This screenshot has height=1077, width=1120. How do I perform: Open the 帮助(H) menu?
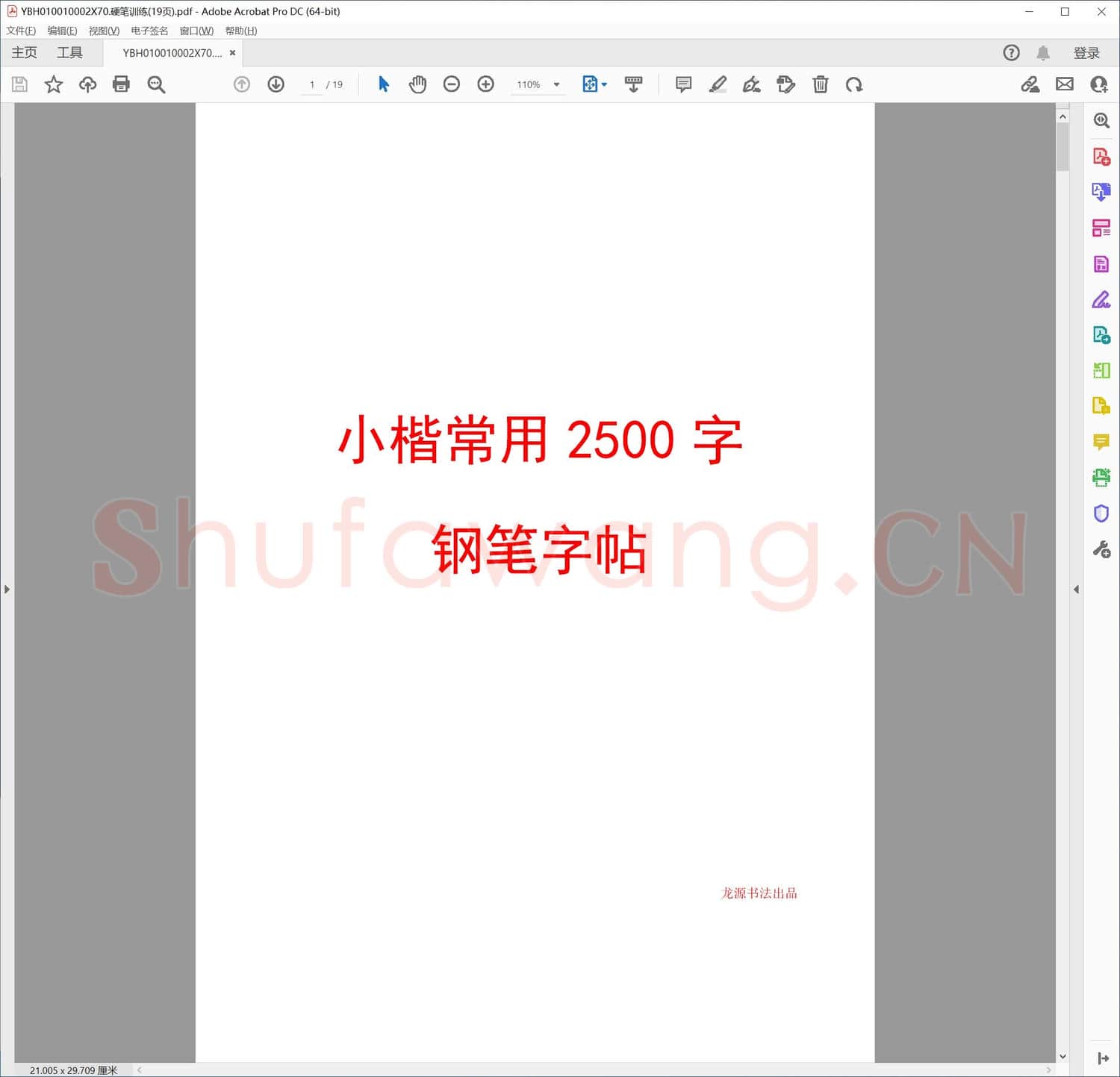tap(240, 31)
